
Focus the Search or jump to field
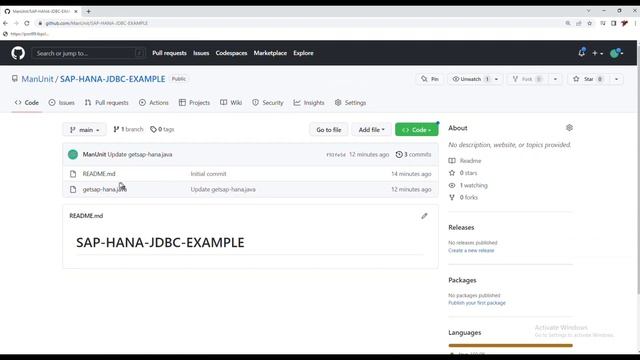[x=88, y=53]
